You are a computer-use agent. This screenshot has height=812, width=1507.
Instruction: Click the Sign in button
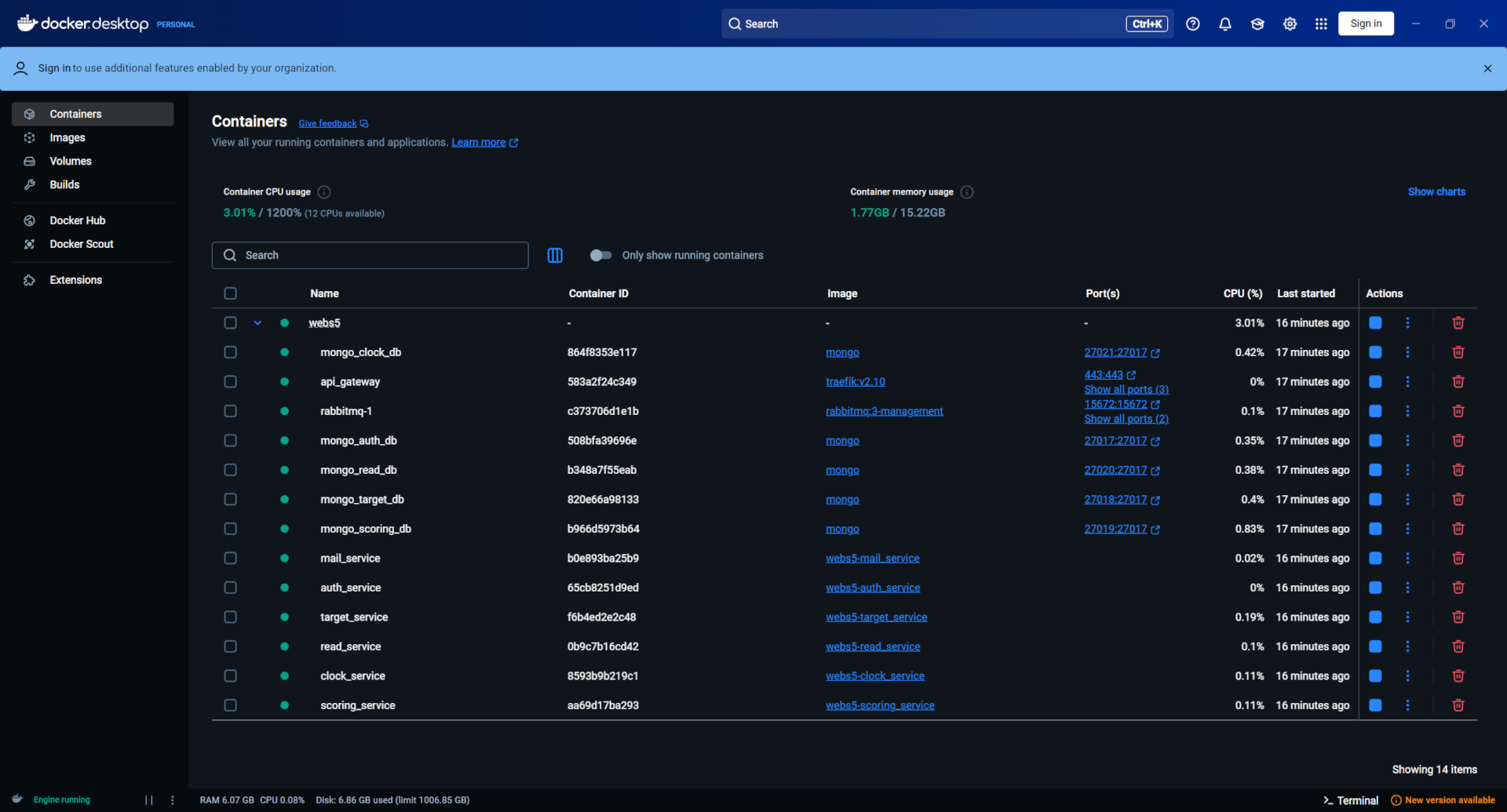[x=1366, y=24]
